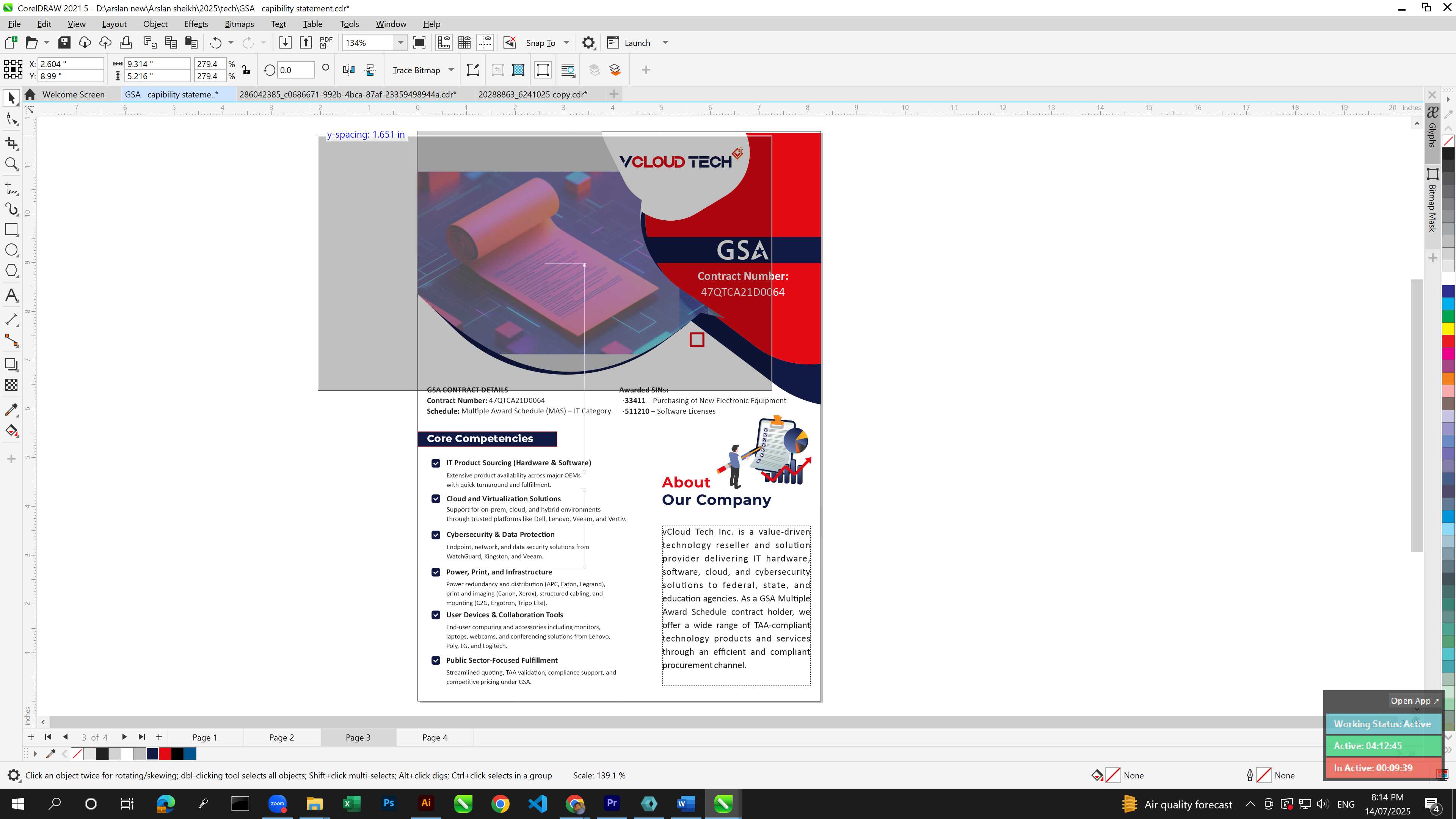Open the Bitmaps menu
The width and height of the screenshot is (1456, 819).
point(239,24)
